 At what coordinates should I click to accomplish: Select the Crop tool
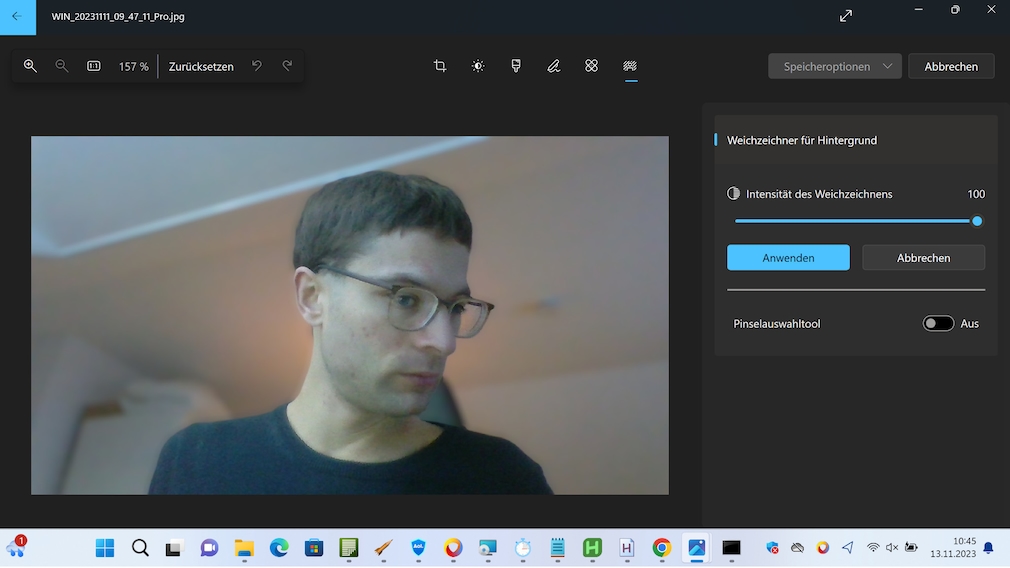[440, 66]
